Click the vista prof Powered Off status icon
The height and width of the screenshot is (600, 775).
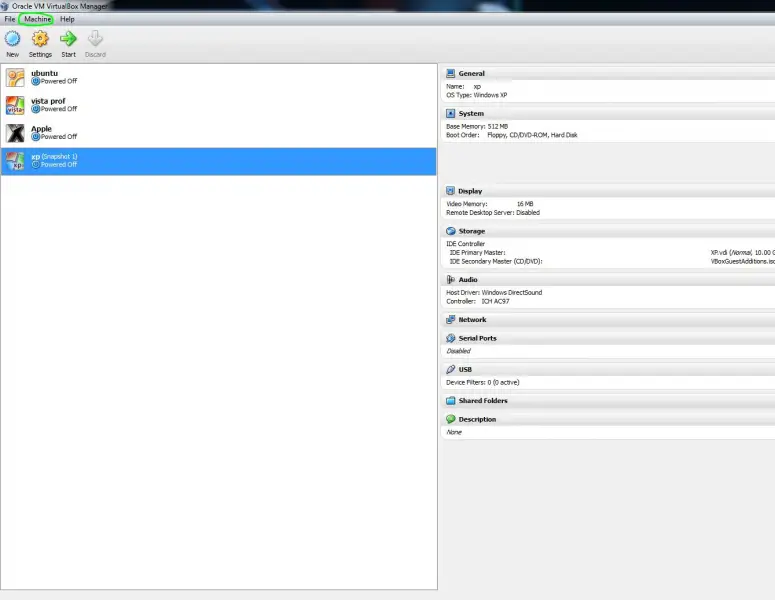coord(36,109)
